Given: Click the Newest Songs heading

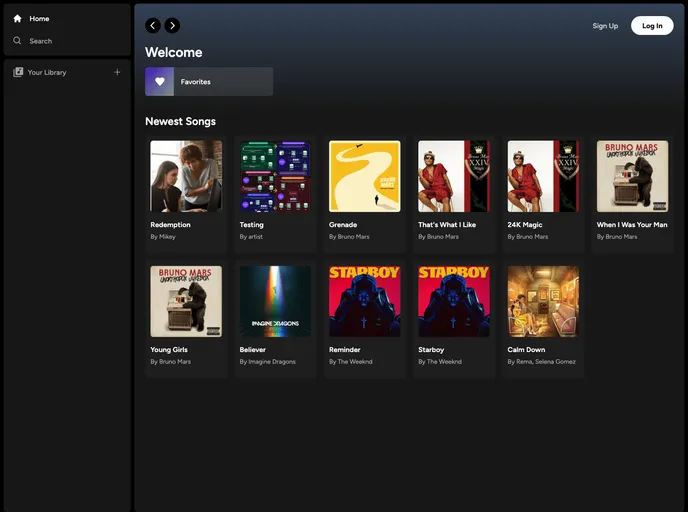Looking at the screenshot, I should [180, 122].
